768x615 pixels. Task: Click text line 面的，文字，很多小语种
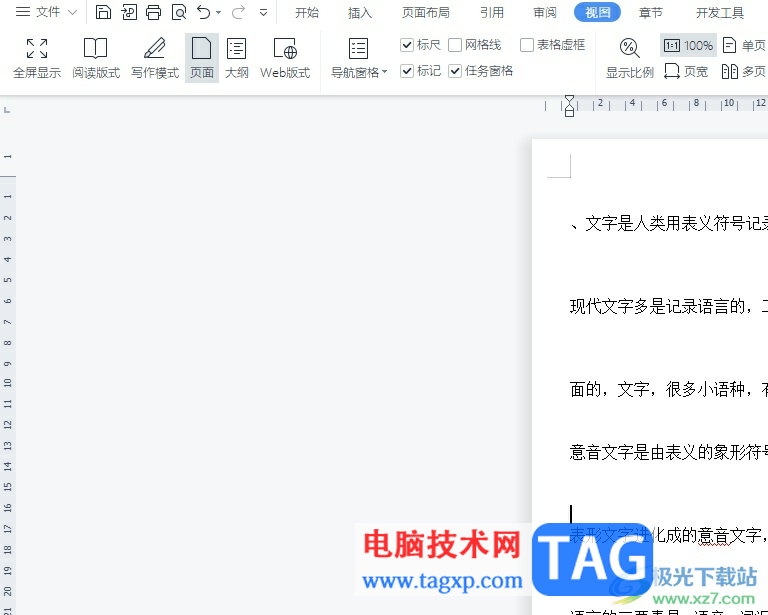[669, 389]
